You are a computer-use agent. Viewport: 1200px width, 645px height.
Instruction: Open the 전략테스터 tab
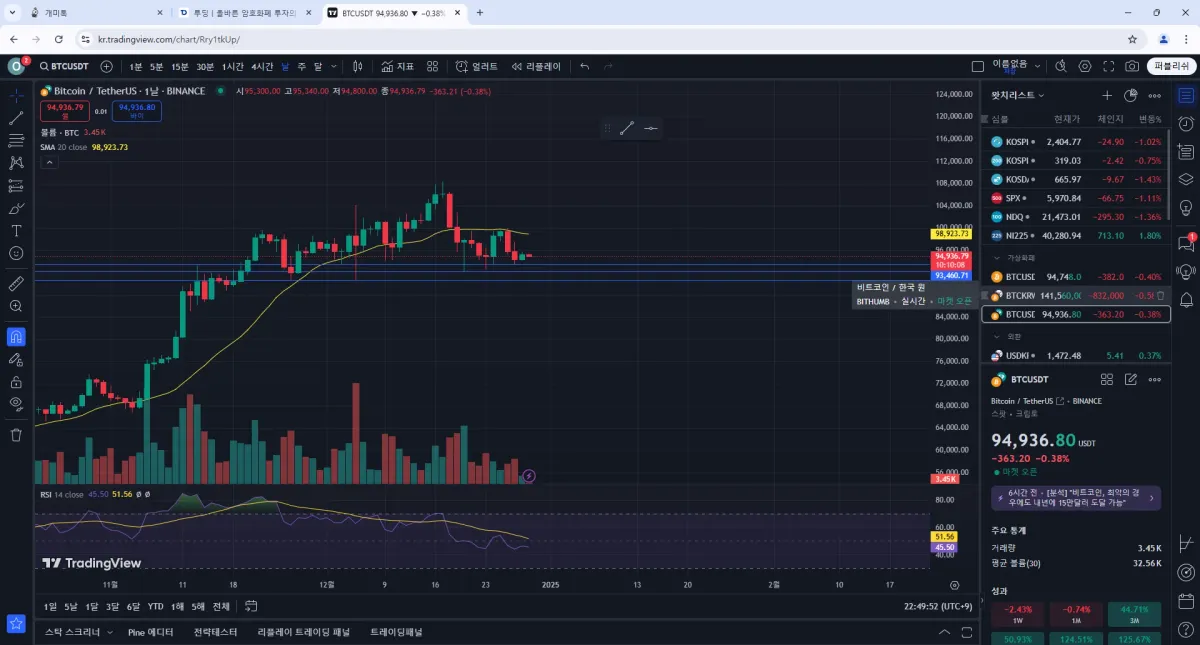coord(216,632)
